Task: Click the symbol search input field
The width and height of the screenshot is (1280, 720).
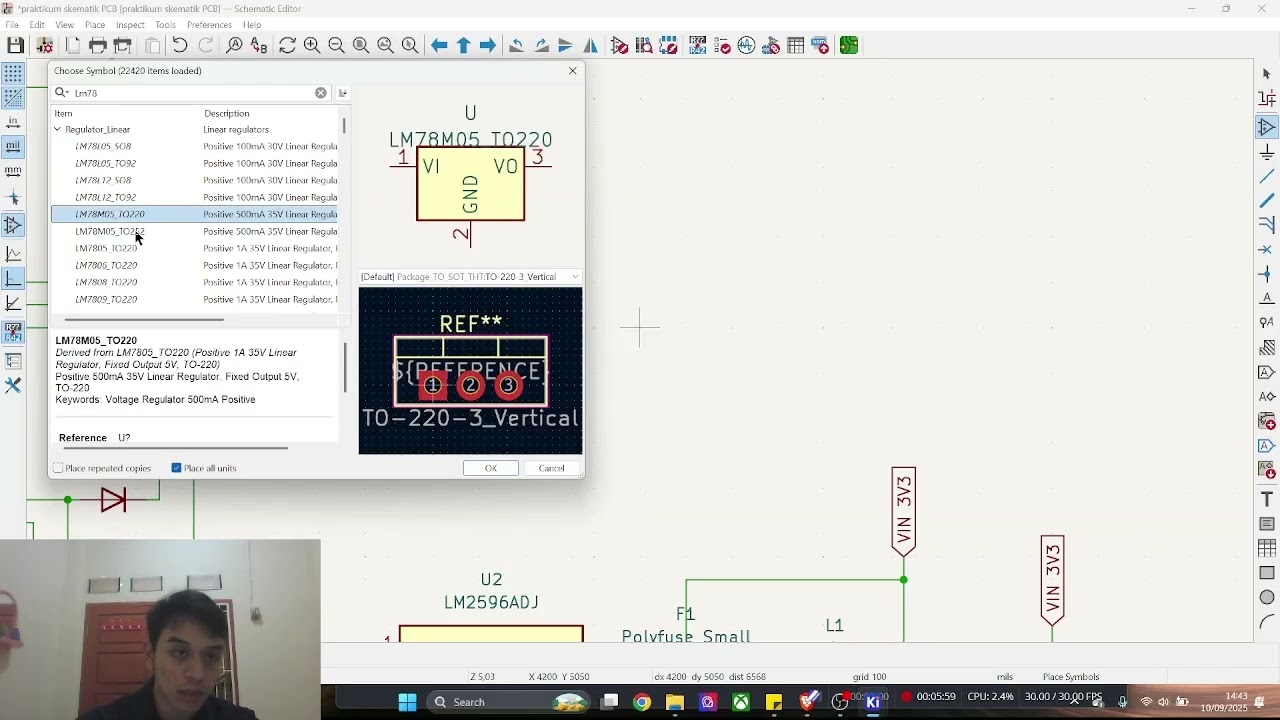Action: [190, 93]
